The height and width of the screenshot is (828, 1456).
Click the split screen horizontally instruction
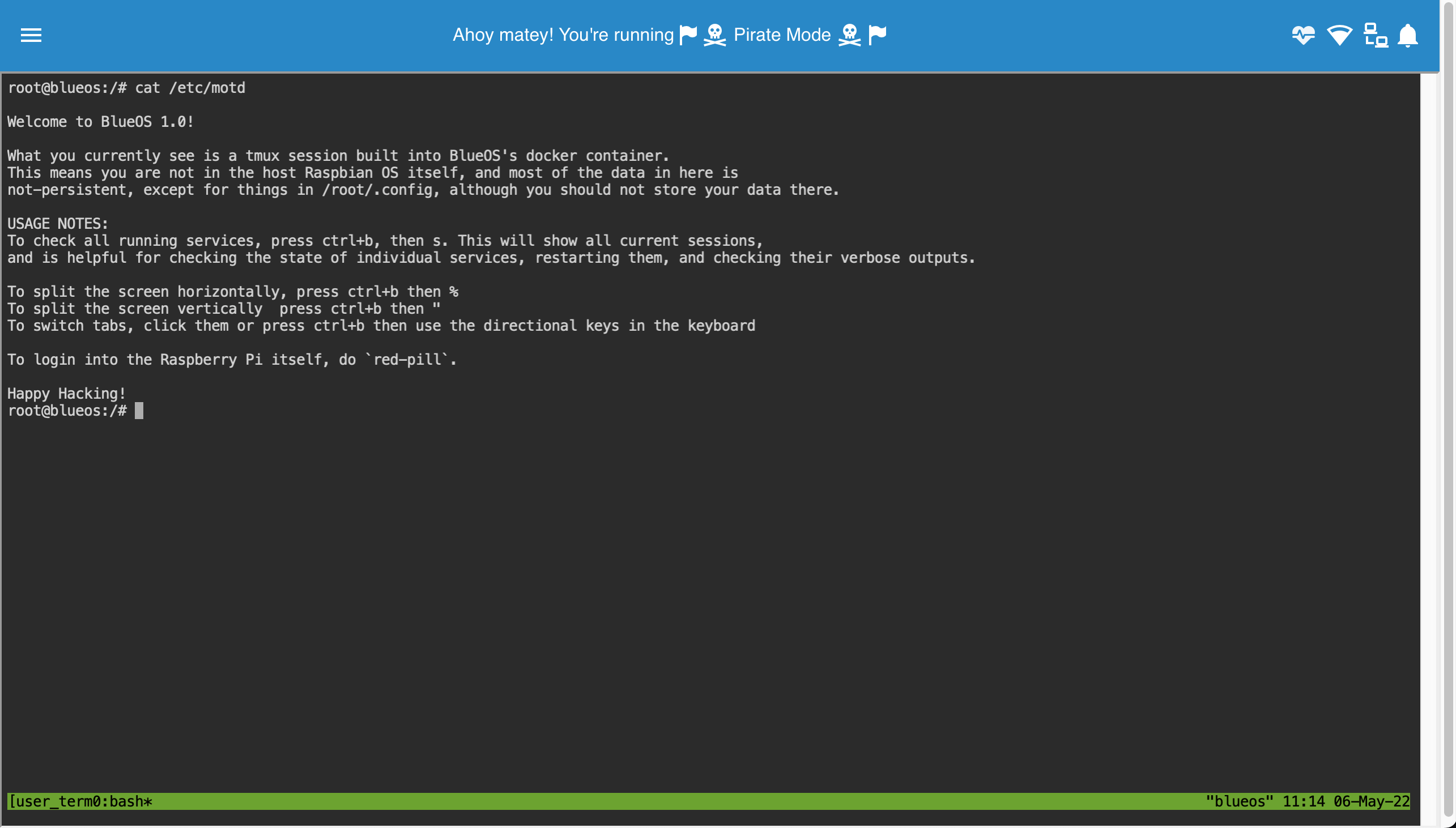233,292
